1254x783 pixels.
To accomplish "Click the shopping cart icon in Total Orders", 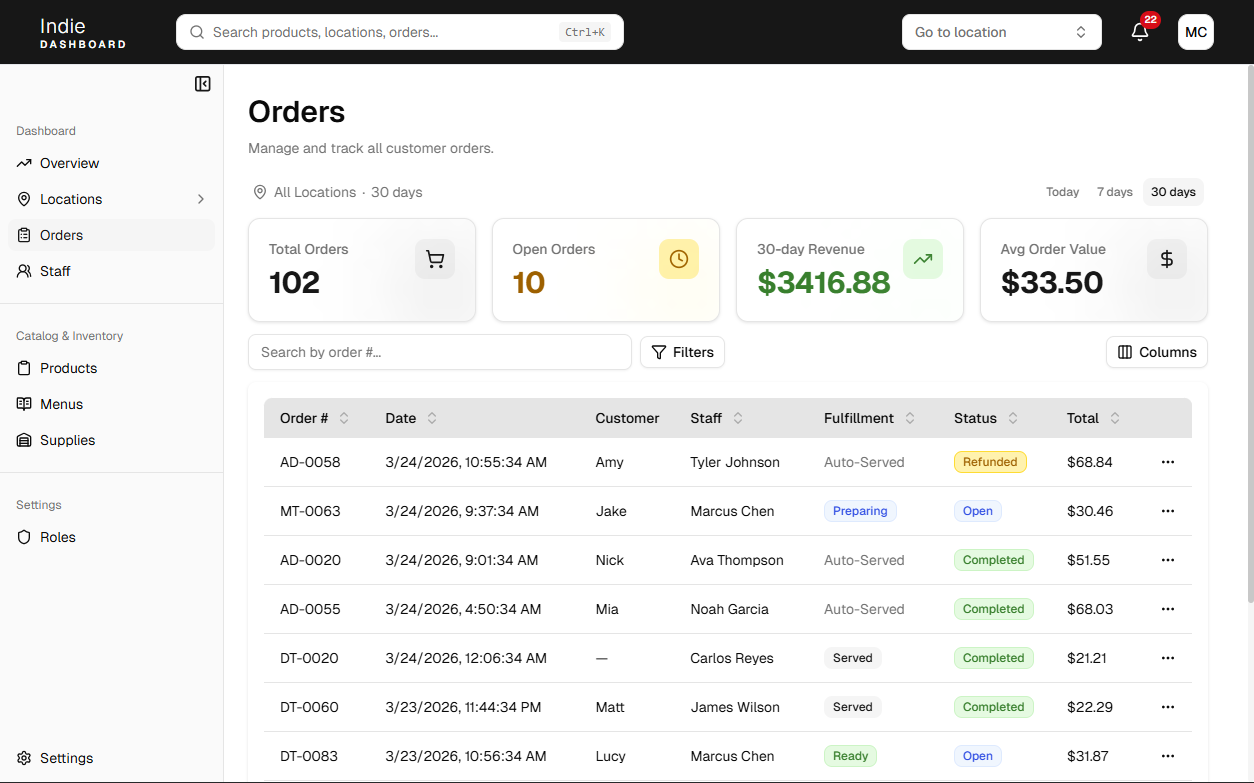I will (x=435, y=260).
